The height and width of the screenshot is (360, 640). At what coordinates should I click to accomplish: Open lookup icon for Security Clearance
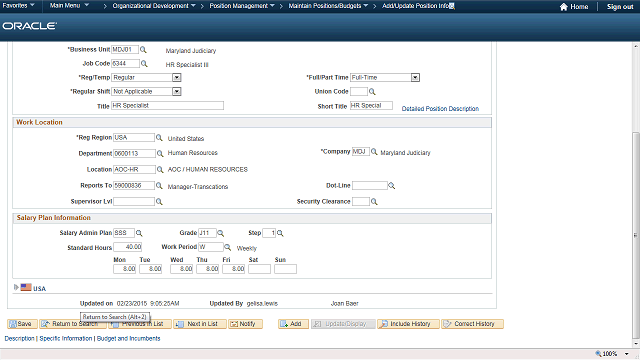pyautogui.click(x=374, y=202)
